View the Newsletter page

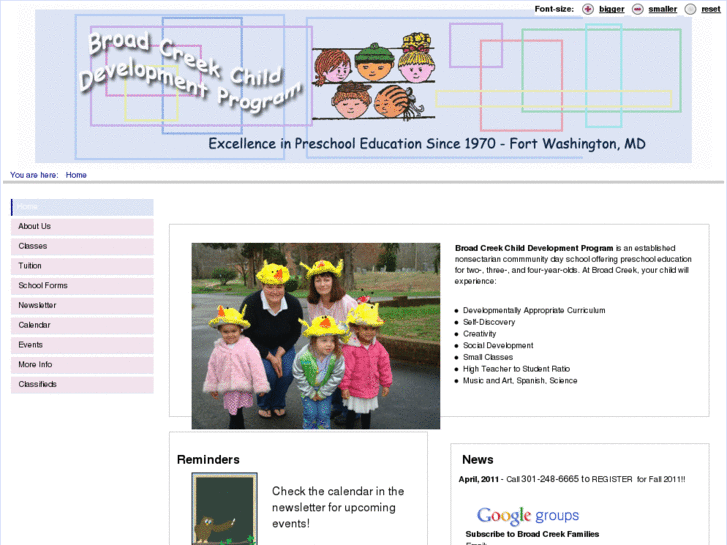82,306
